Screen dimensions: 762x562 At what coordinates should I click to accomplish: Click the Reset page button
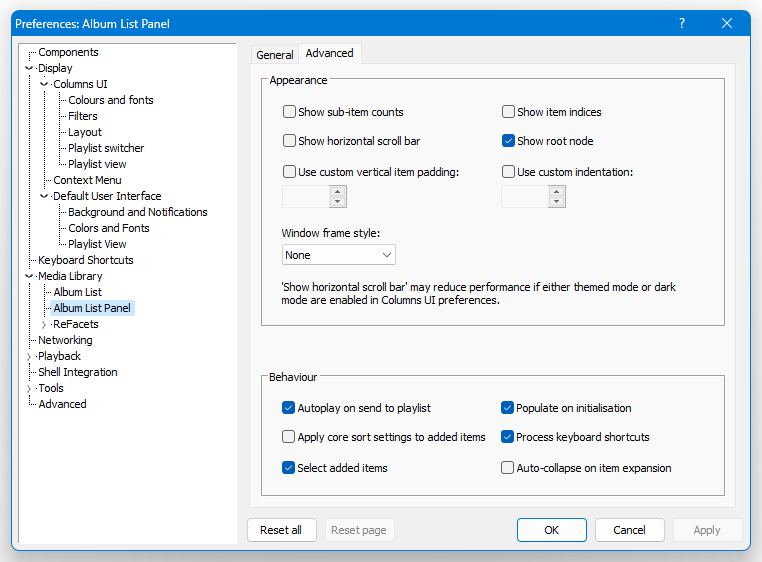359,530
